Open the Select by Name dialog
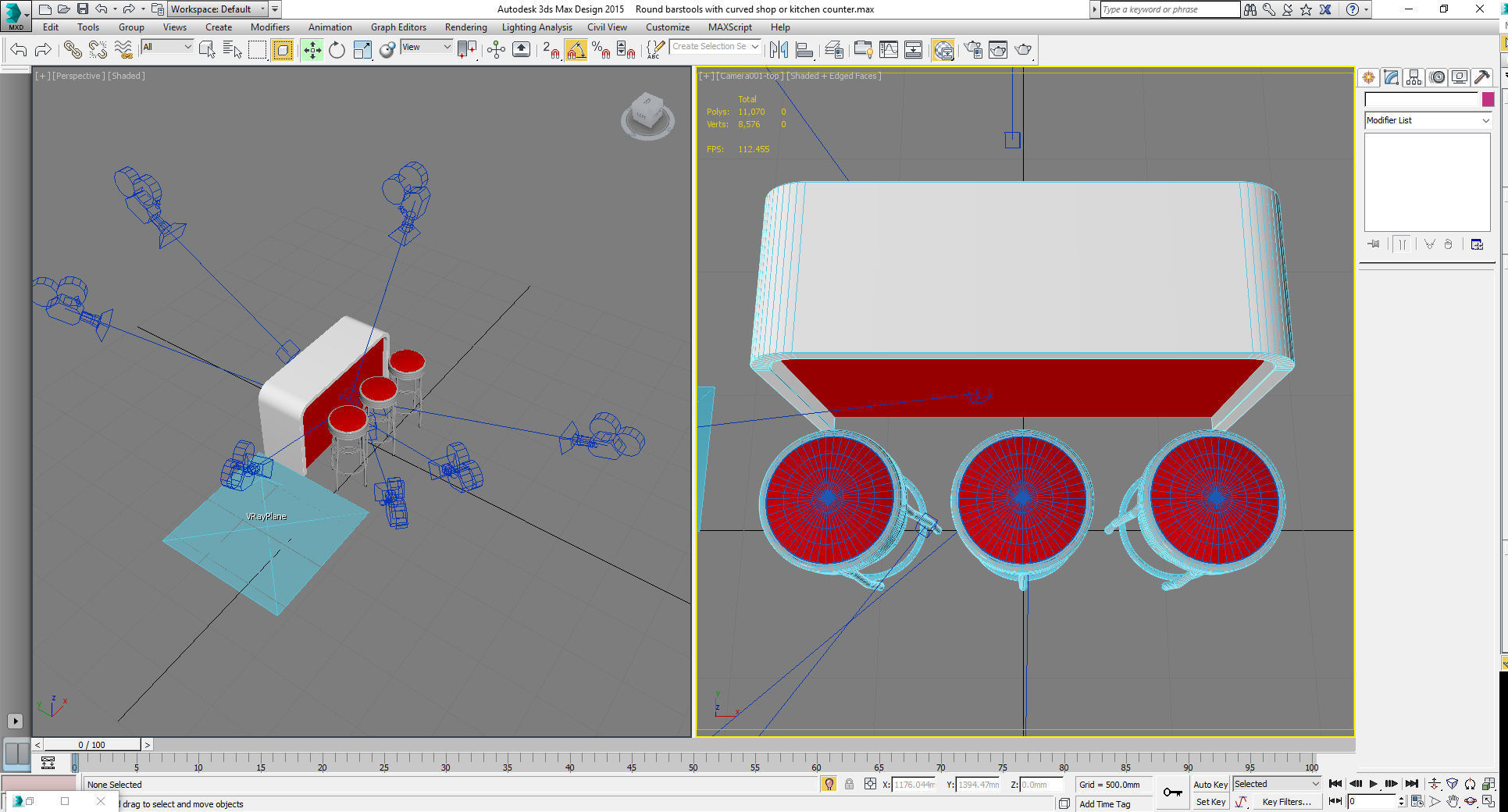Image resolution: width=1508 pixels, height=812 pixels. point(232,50)
